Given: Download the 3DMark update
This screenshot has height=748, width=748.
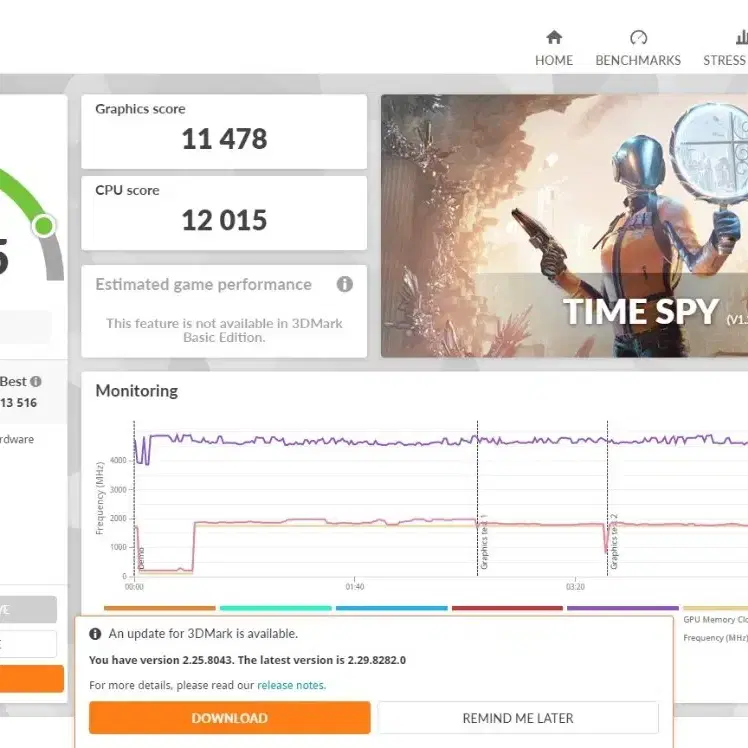Looking at the screenshot, I should click(229, 717).
